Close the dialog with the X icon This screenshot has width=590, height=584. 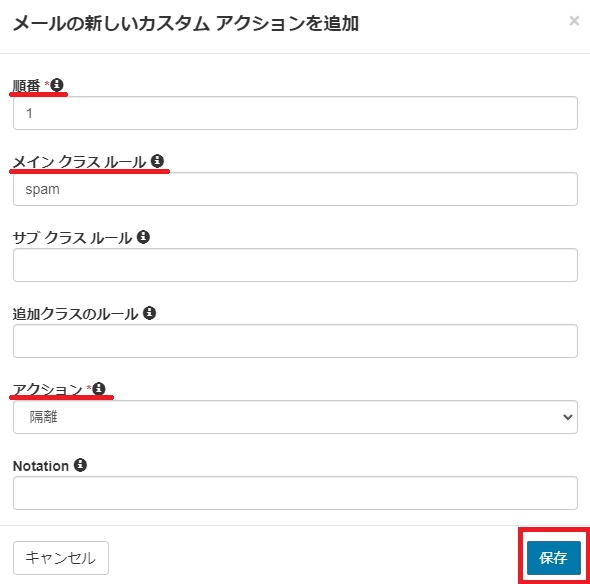[x=574, y=21]
